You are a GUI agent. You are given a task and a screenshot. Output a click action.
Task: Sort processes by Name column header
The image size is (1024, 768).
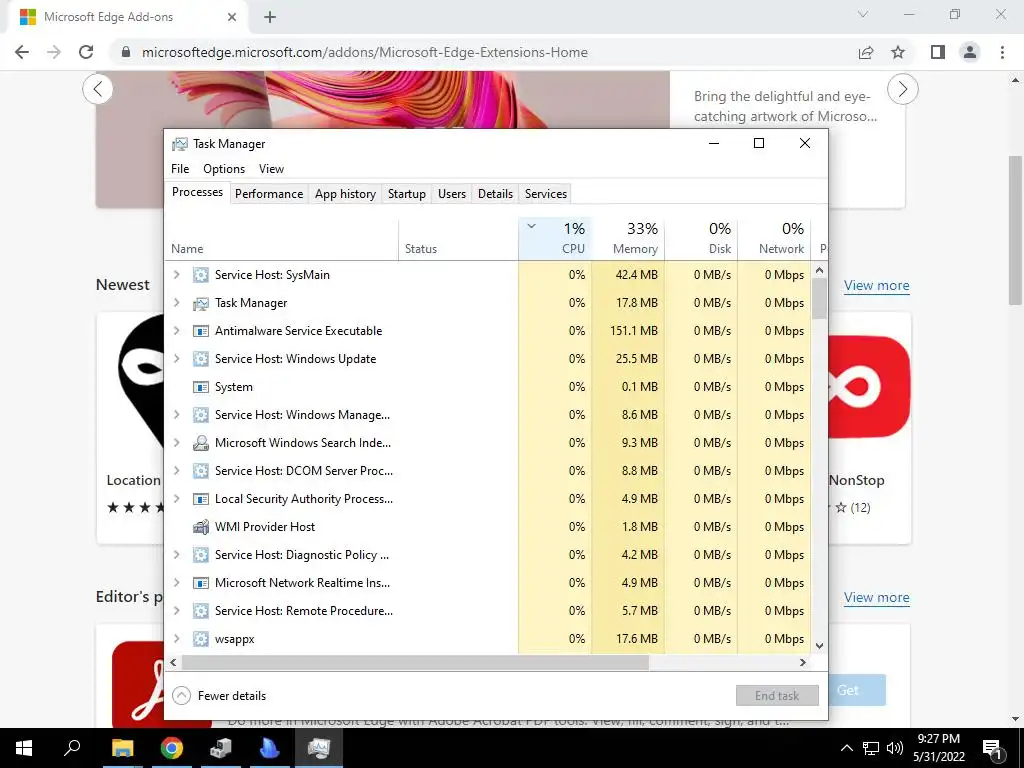coord(281,239)
